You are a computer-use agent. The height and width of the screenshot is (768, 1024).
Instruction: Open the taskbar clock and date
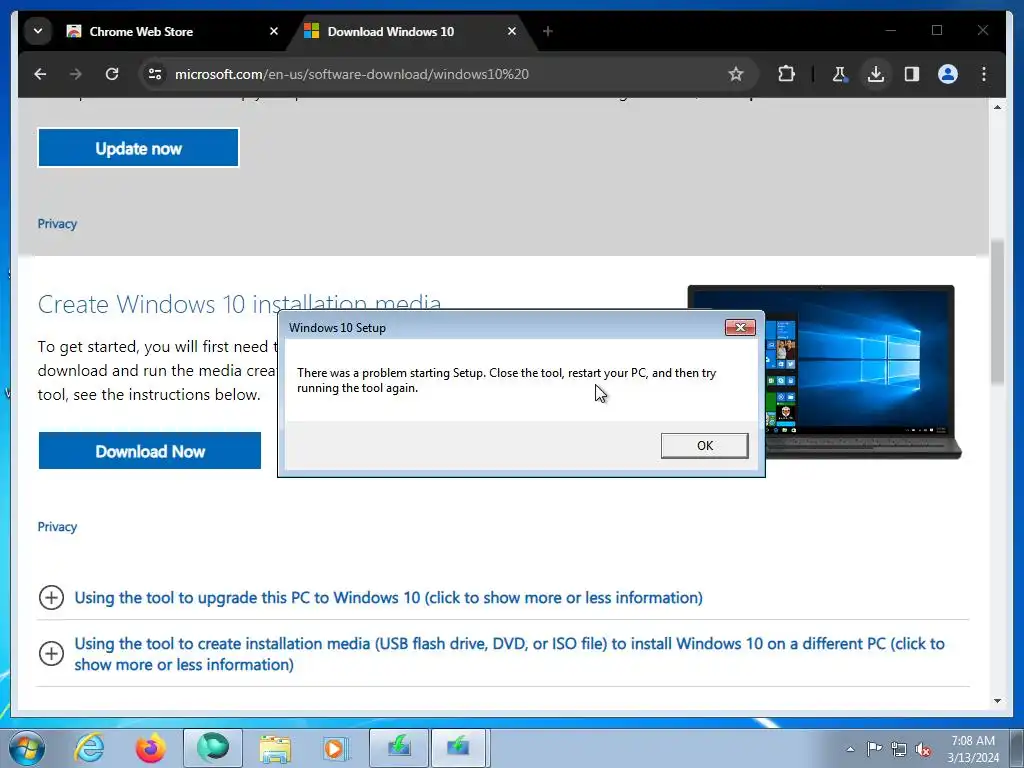tap(973, 749)
